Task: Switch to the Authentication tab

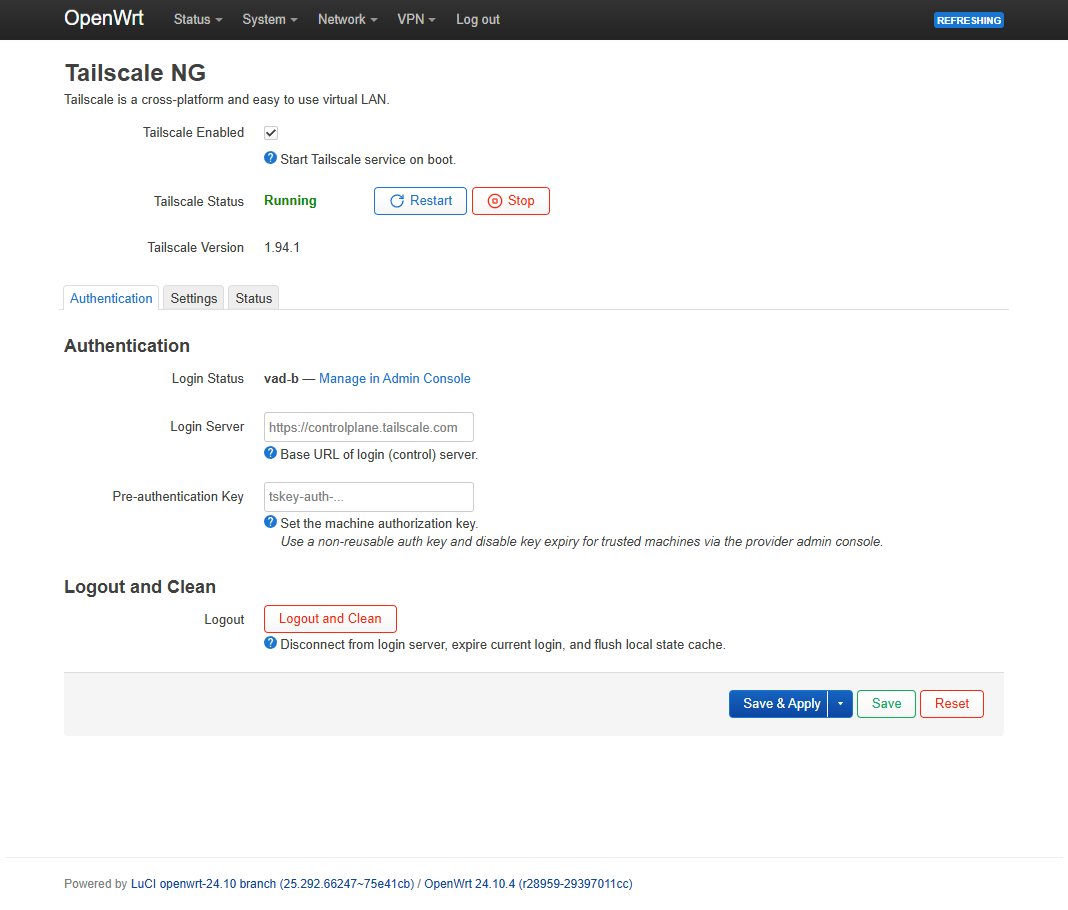Action: 111,298
